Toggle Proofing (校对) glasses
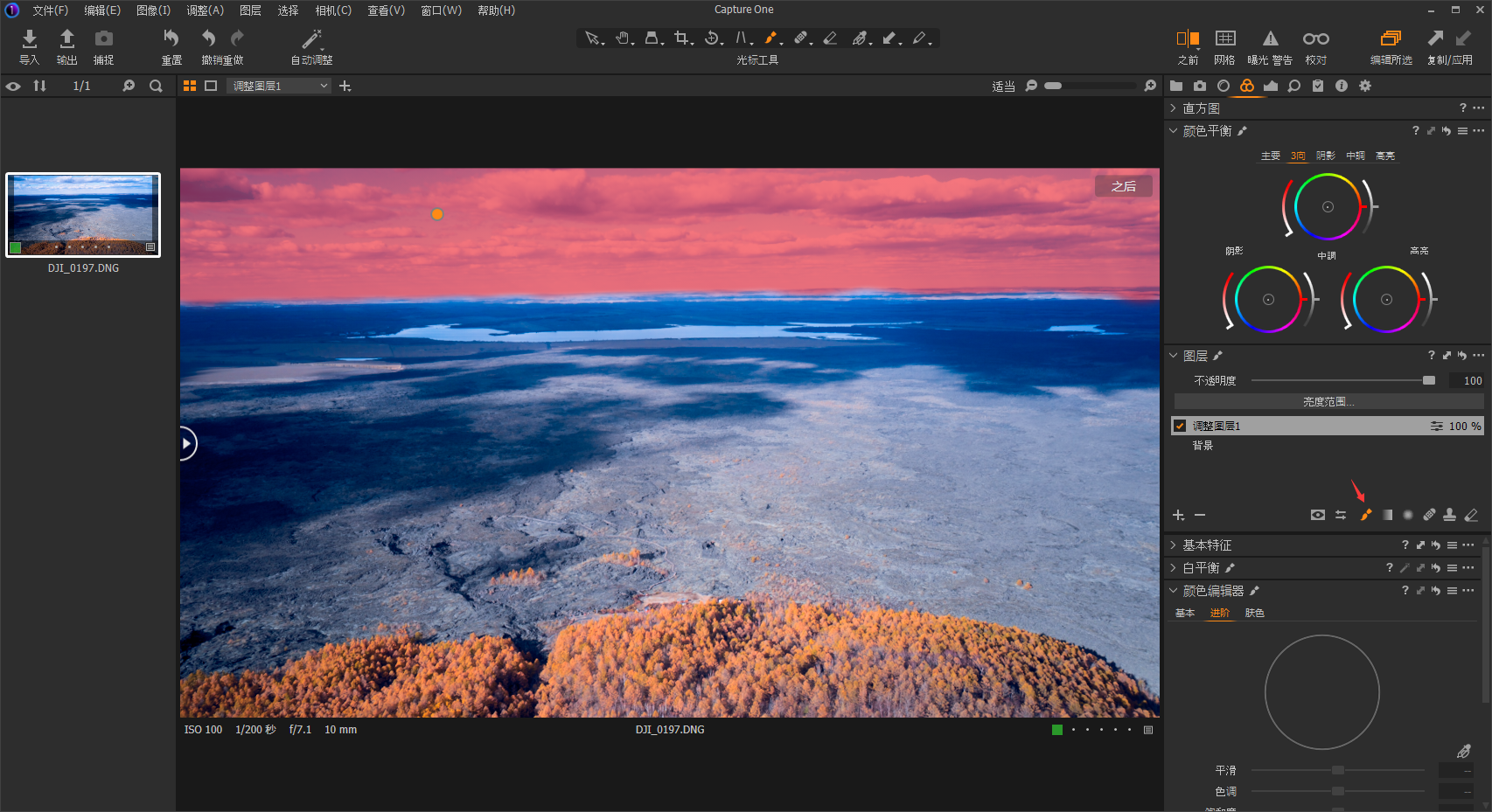 click(x=1316, y=38)
